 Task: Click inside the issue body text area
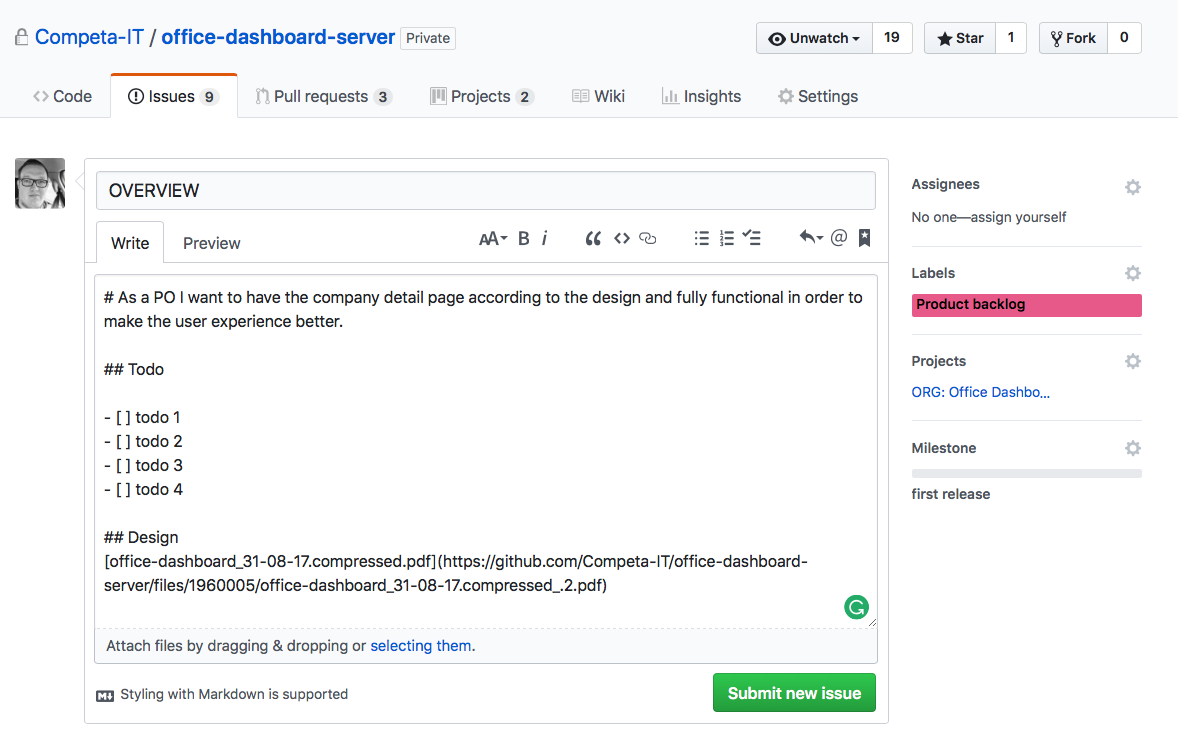[485, 451]
